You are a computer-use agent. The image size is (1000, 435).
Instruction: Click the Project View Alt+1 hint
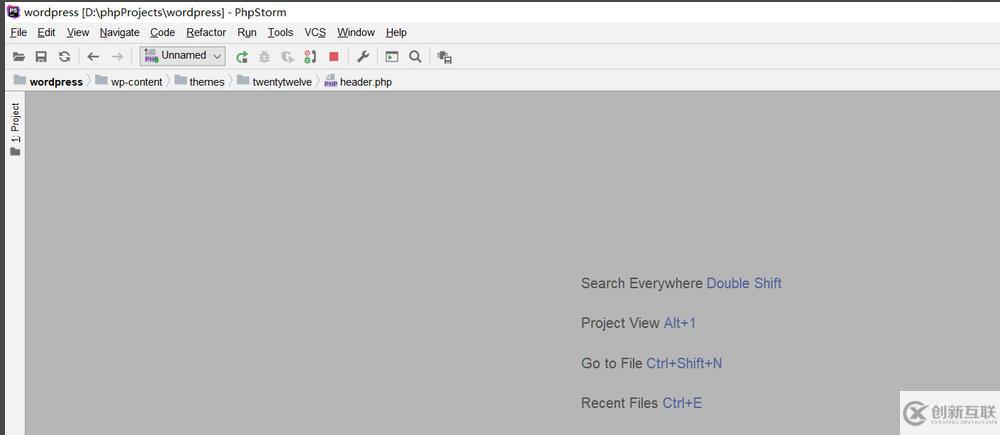coord(638,323)
